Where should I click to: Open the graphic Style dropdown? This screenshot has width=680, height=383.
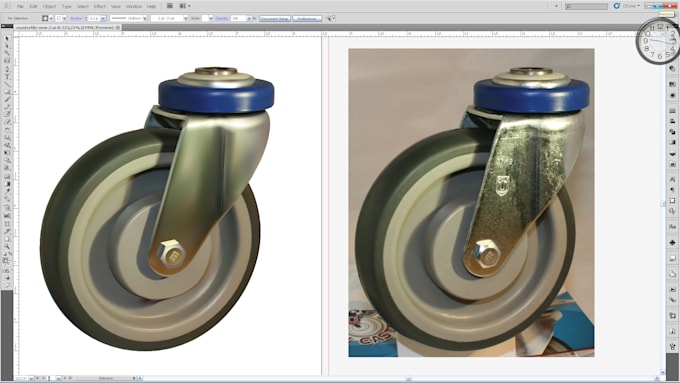coord(211,18)
